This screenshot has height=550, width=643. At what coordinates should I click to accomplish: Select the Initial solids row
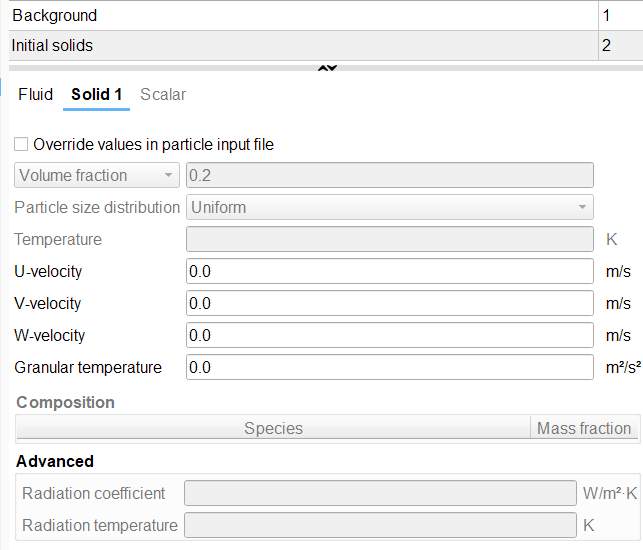tap(300, 45)
